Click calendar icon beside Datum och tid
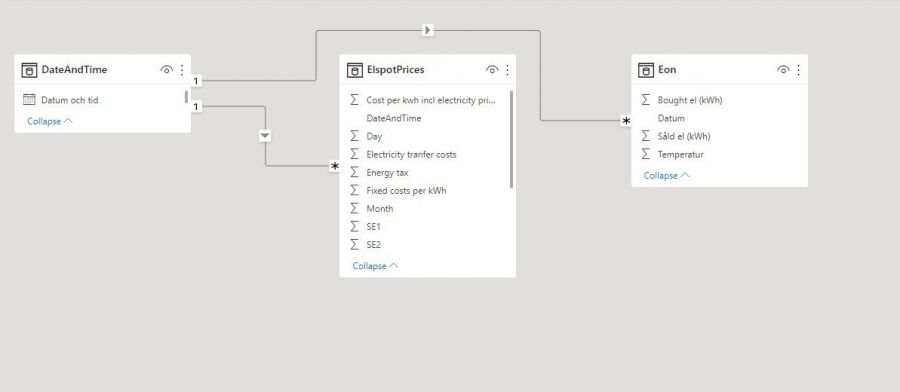This screenshot has width=900, height=392. (x=29, y=100)
